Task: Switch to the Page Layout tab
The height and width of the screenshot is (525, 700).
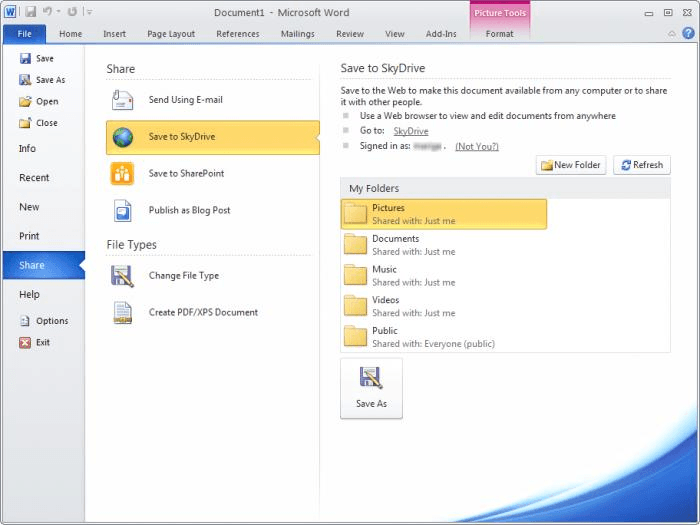Action: coord(171,34)
